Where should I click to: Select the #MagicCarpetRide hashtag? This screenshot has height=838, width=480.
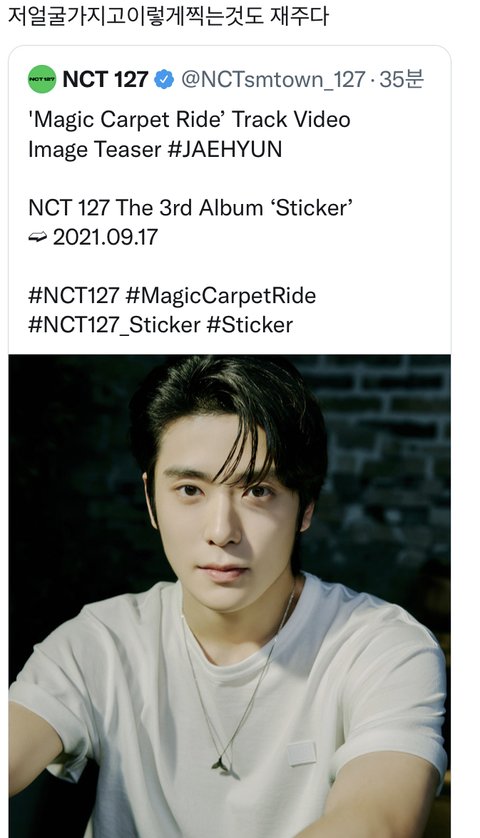(x=220, y=296)
